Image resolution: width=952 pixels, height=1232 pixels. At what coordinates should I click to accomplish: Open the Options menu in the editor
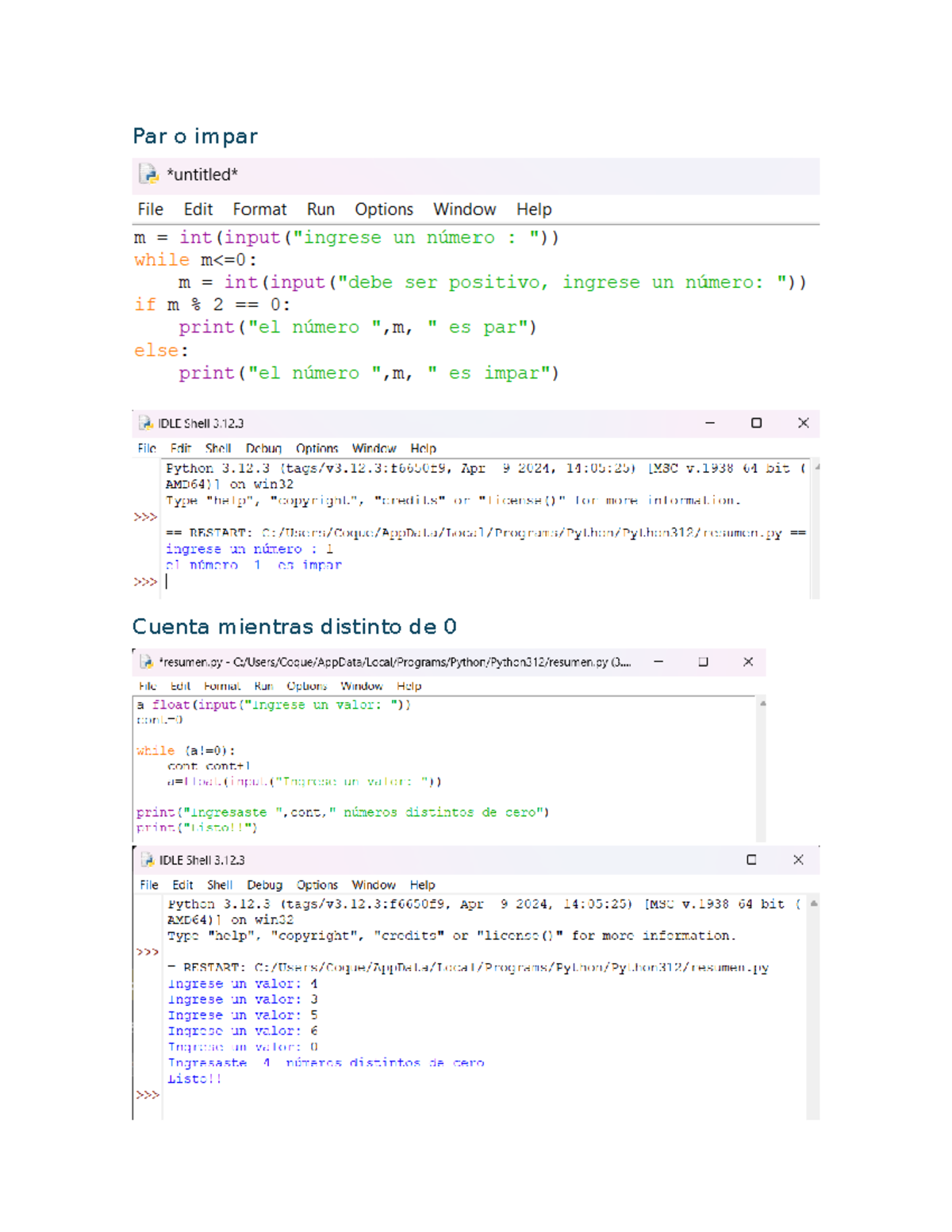click(384, 209)
